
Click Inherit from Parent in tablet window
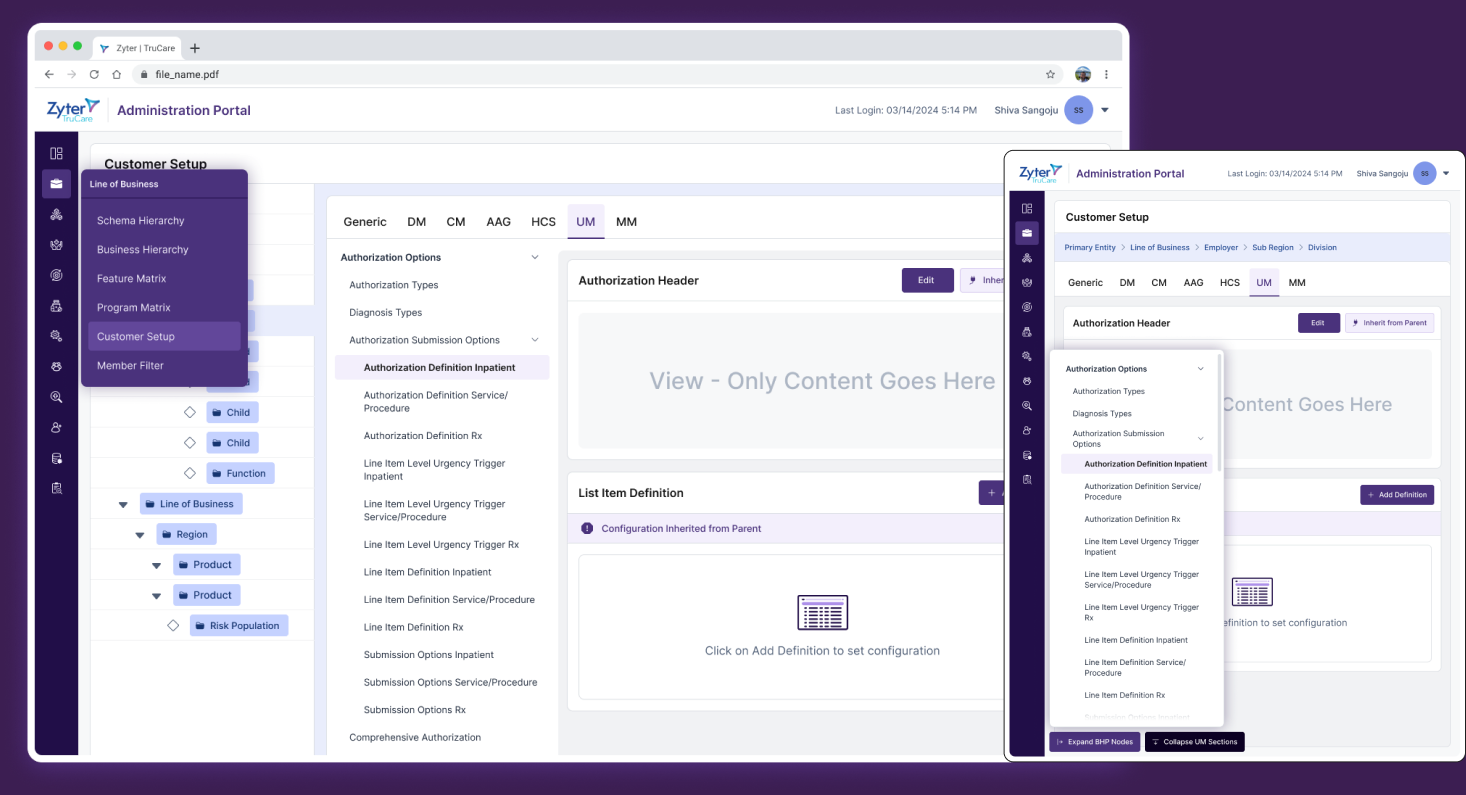(1390, 323)
